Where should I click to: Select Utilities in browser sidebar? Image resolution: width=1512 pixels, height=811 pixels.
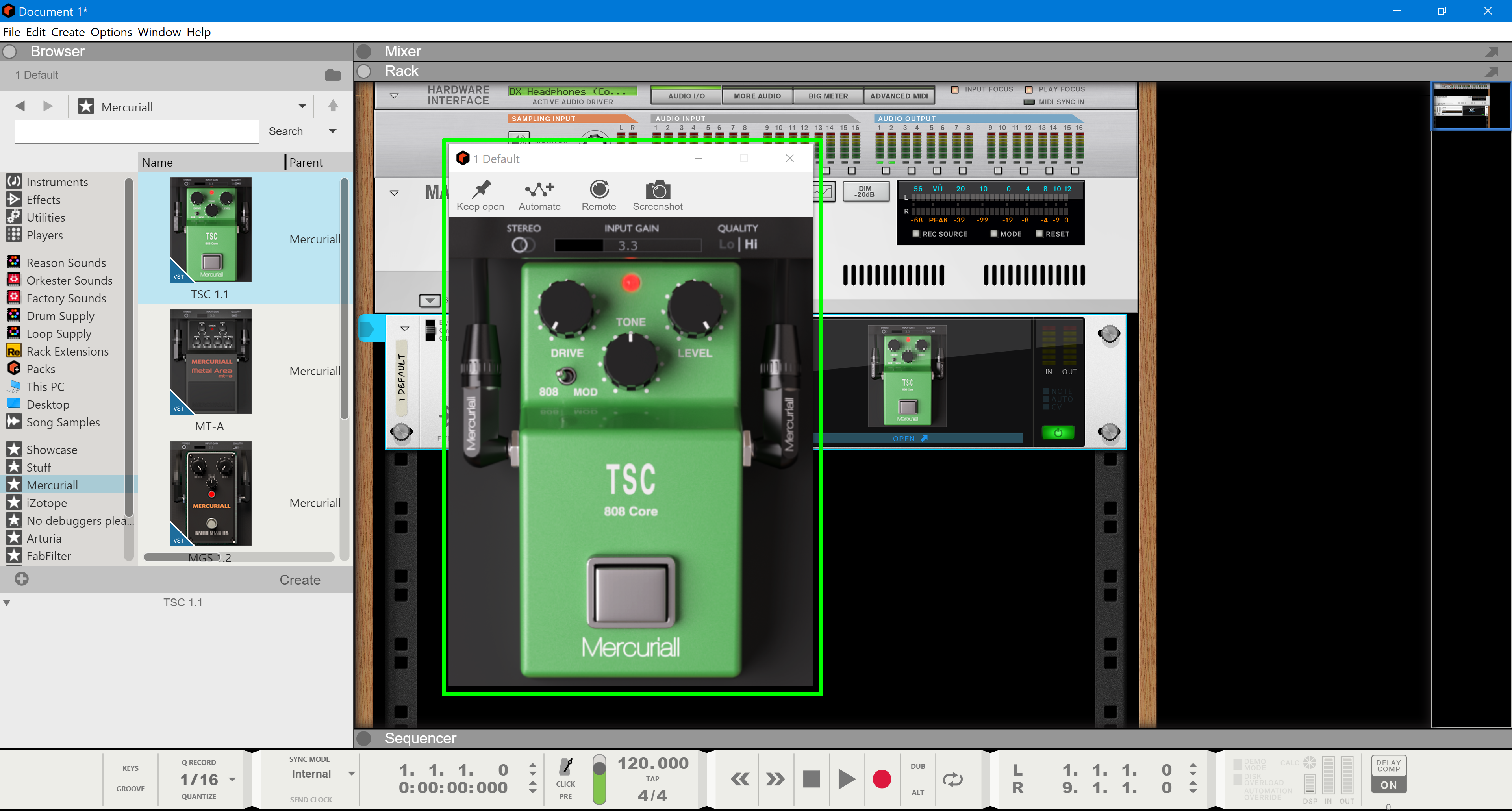click(x=45, y=217)
